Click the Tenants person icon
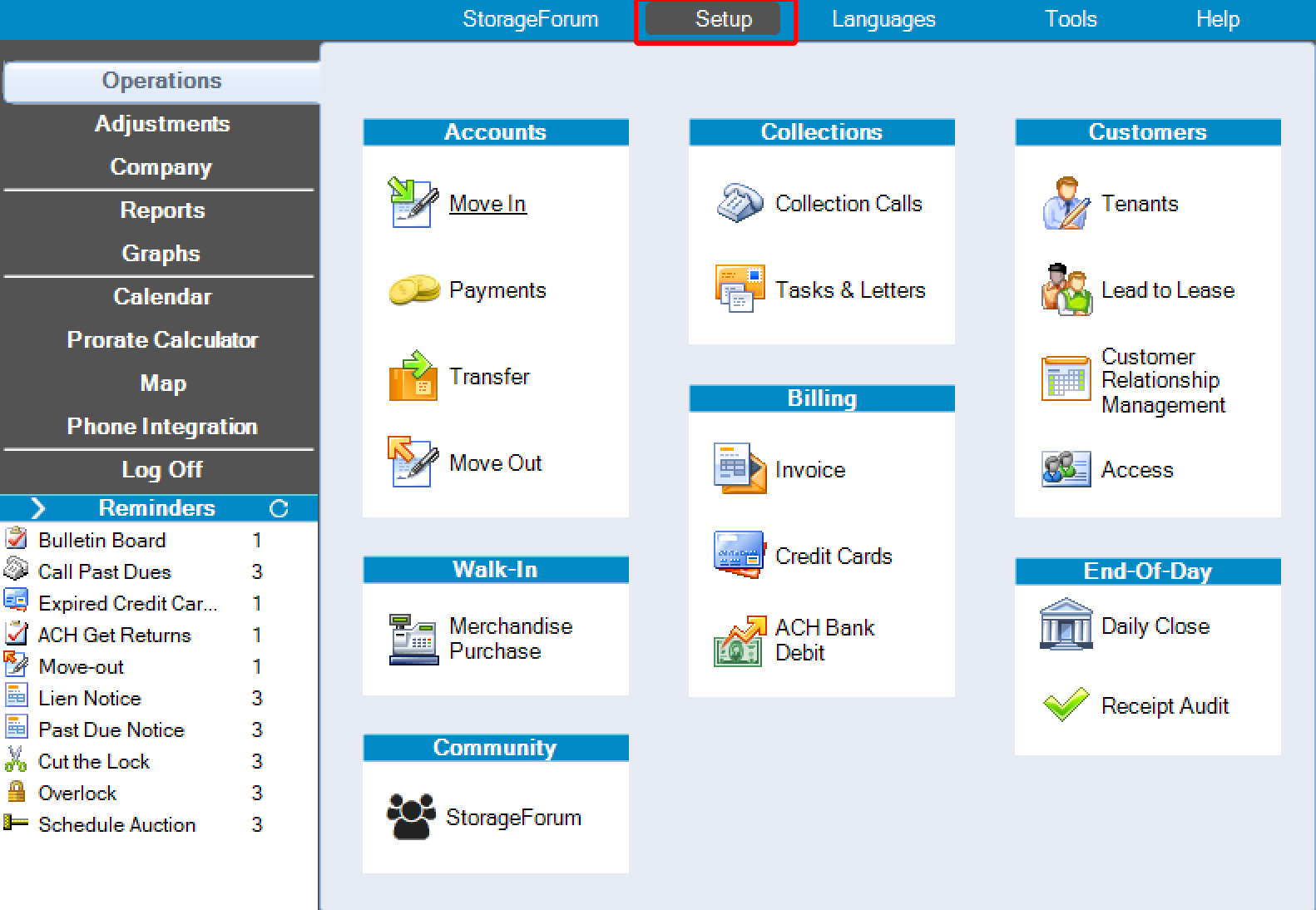Image resolution: width=1316 pixels, height=910 pixels. click(x=1066, y=203)
